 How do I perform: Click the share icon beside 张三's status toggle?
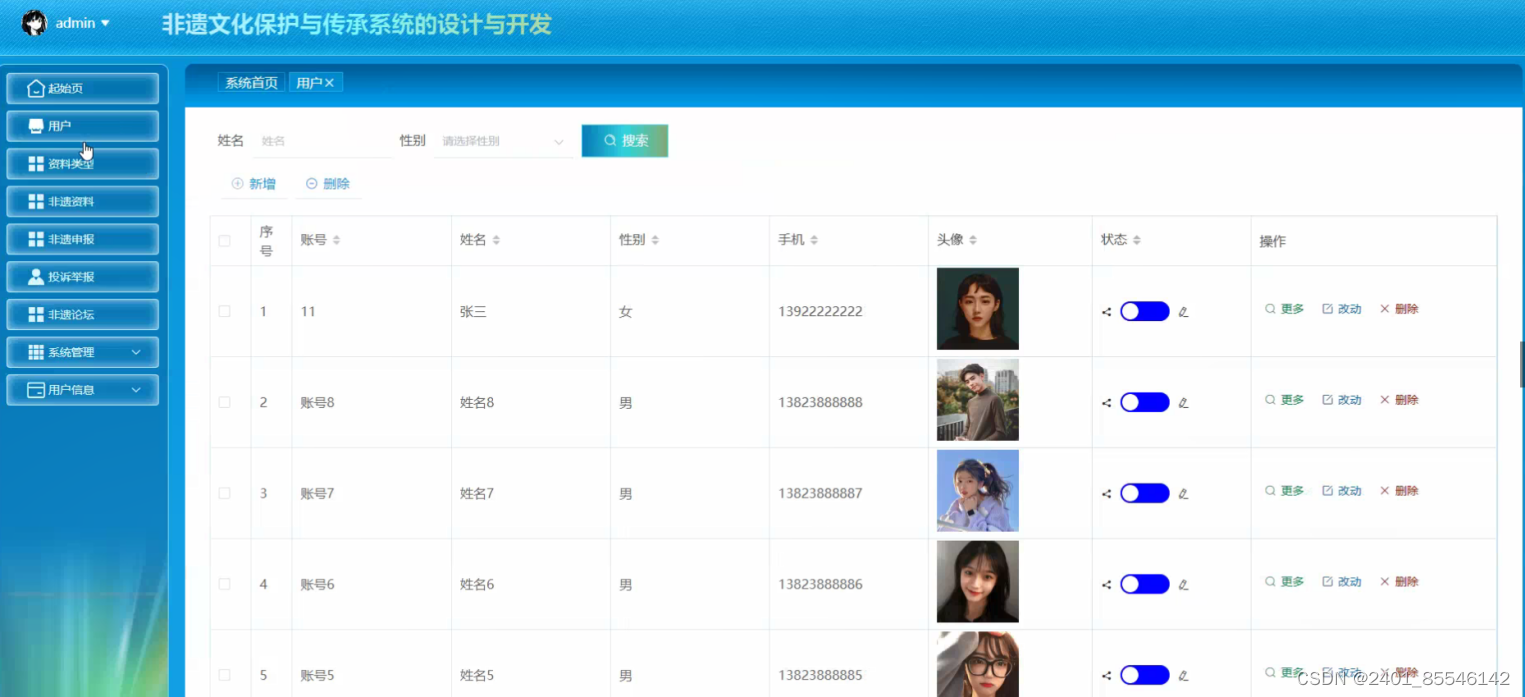click(1106, 311)
